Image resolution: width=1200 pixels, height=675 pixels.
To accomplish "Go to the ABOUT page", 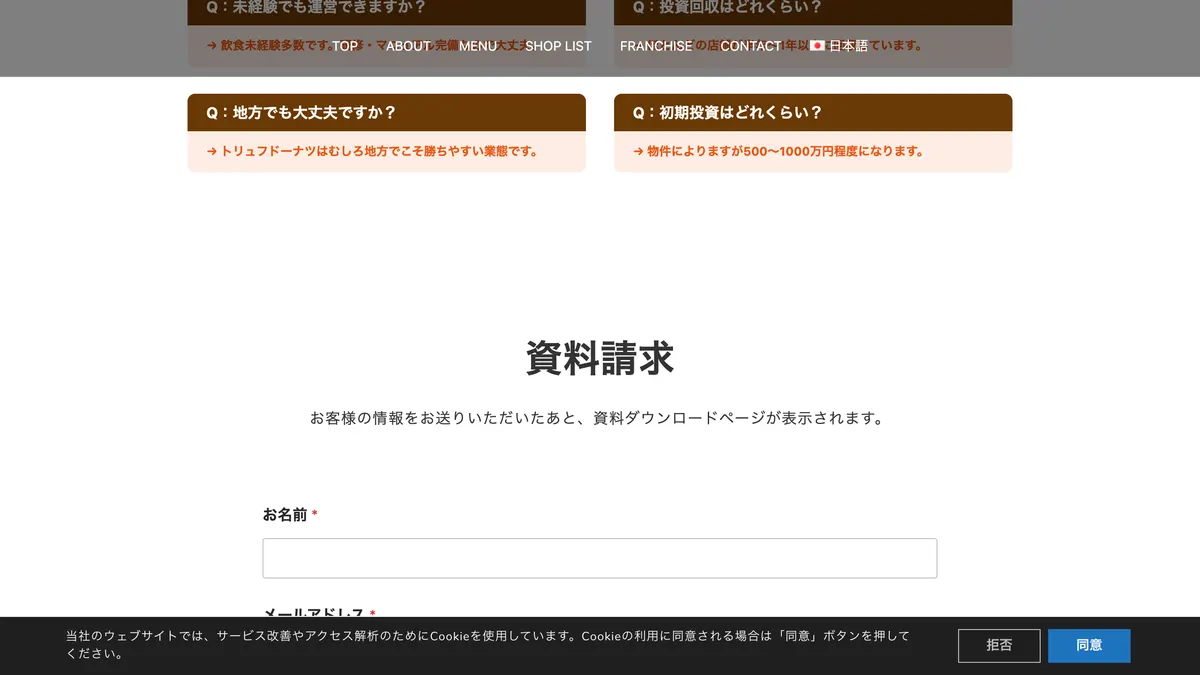I will 408,46.
